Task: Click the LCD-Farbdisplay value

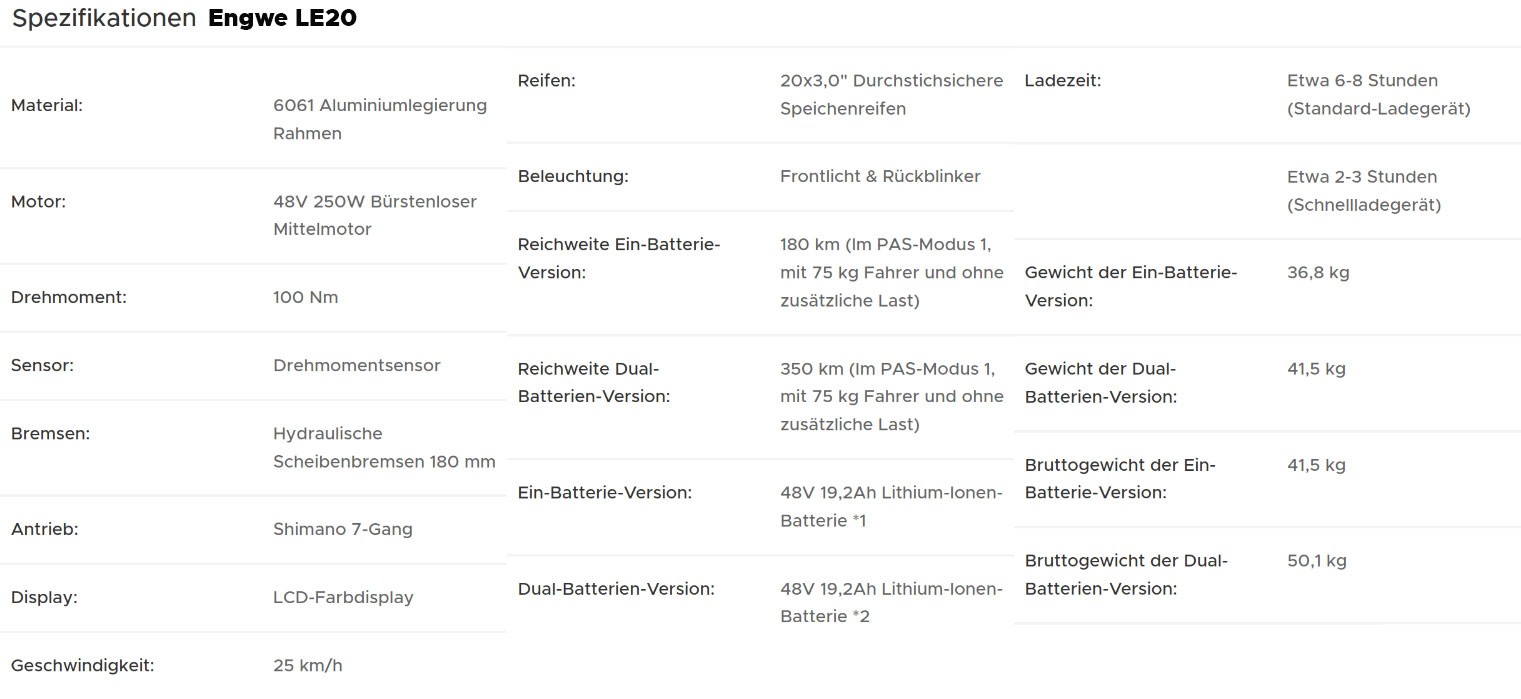Action: (x=343, y=597)
